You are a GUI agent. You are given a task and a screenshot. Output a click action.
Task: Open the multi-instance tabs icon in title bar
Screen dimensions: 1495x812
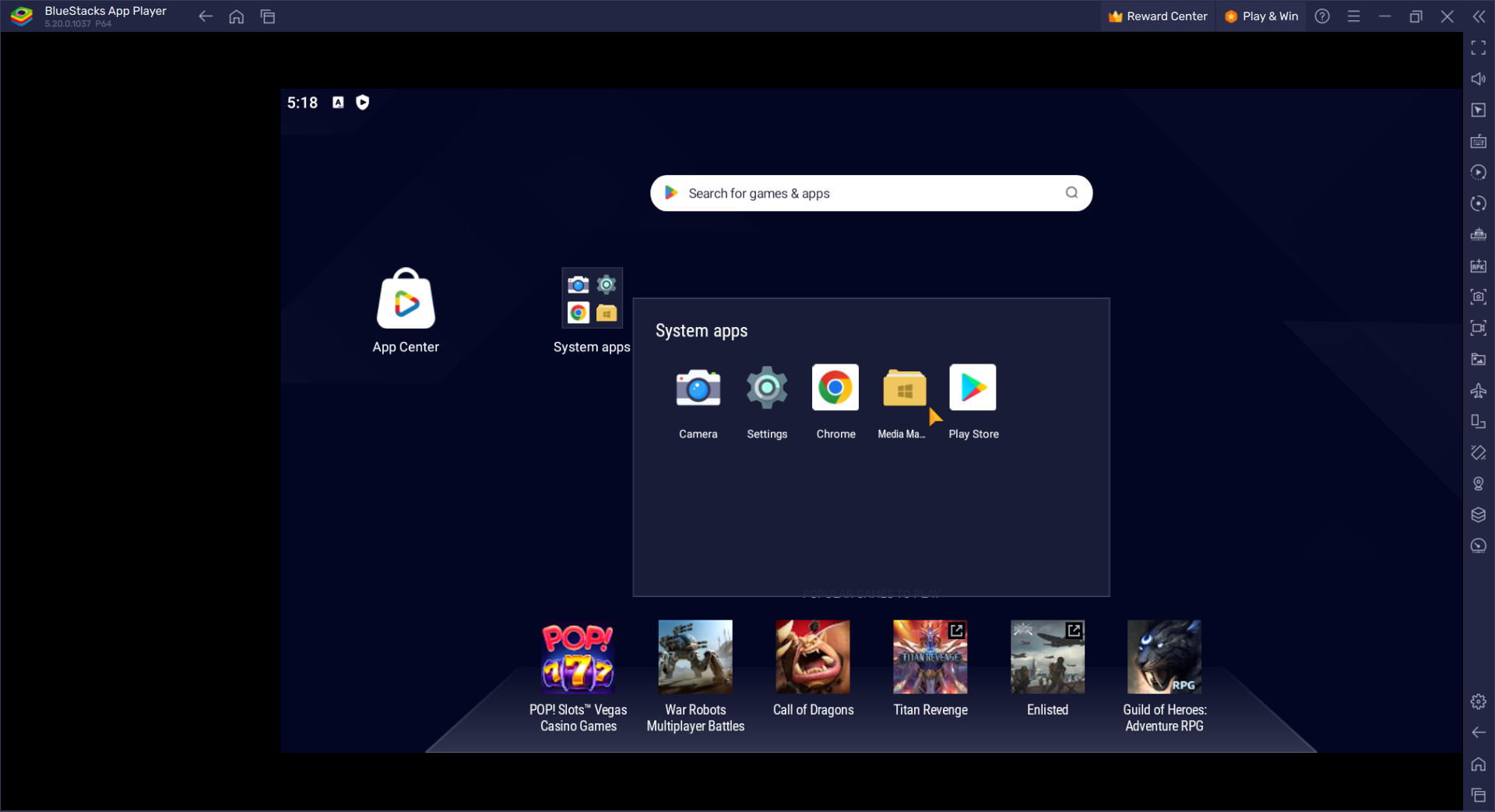tap(268, 16)
